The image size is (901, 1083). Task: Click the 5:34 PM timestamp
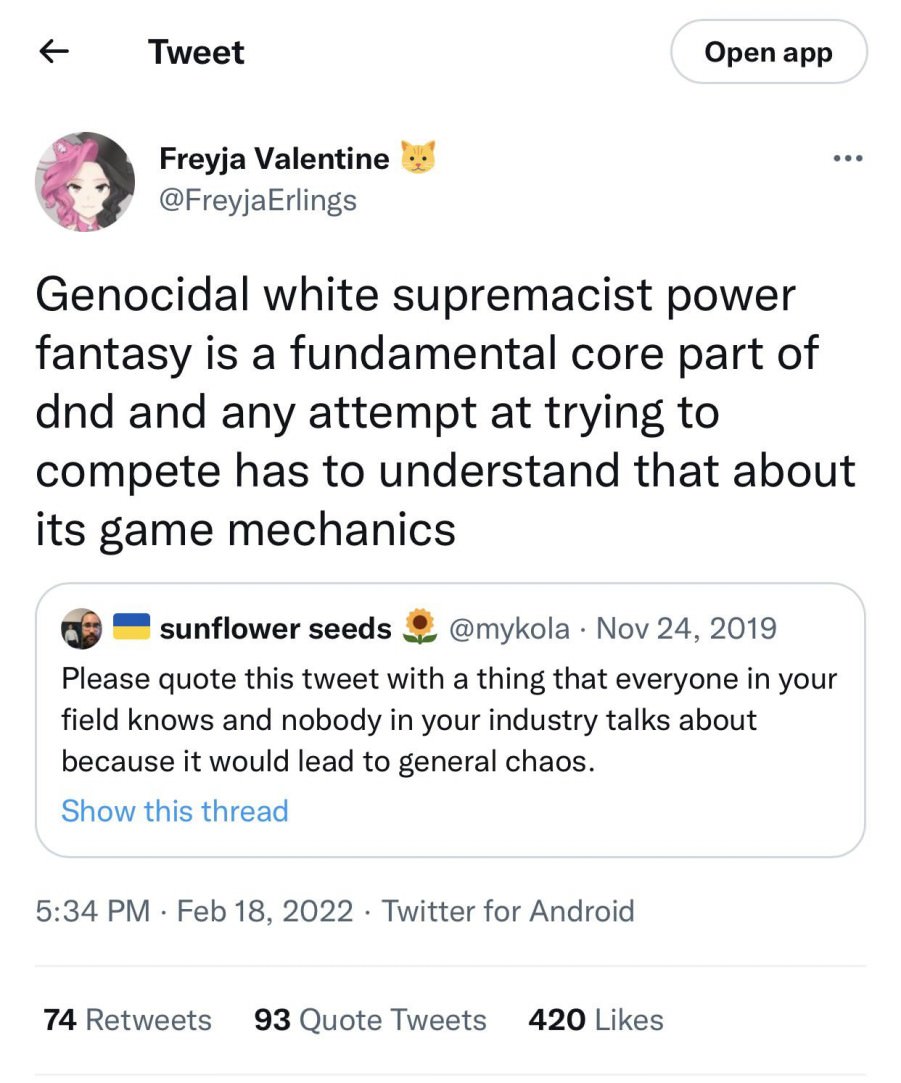click(93, 911)
